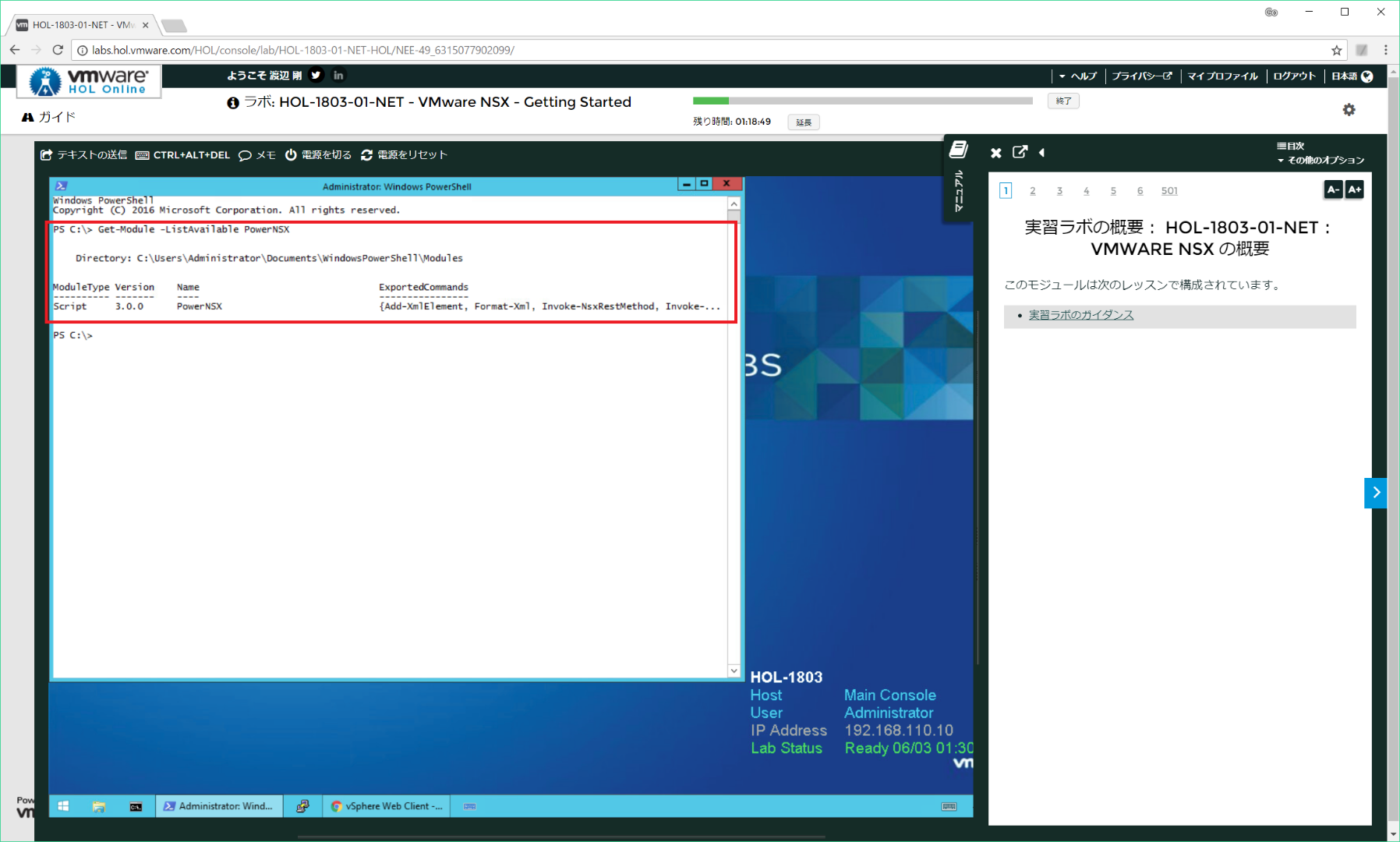Go to manual page 4
This screenshot has height=842, width=1400.
coord(1086,191)
